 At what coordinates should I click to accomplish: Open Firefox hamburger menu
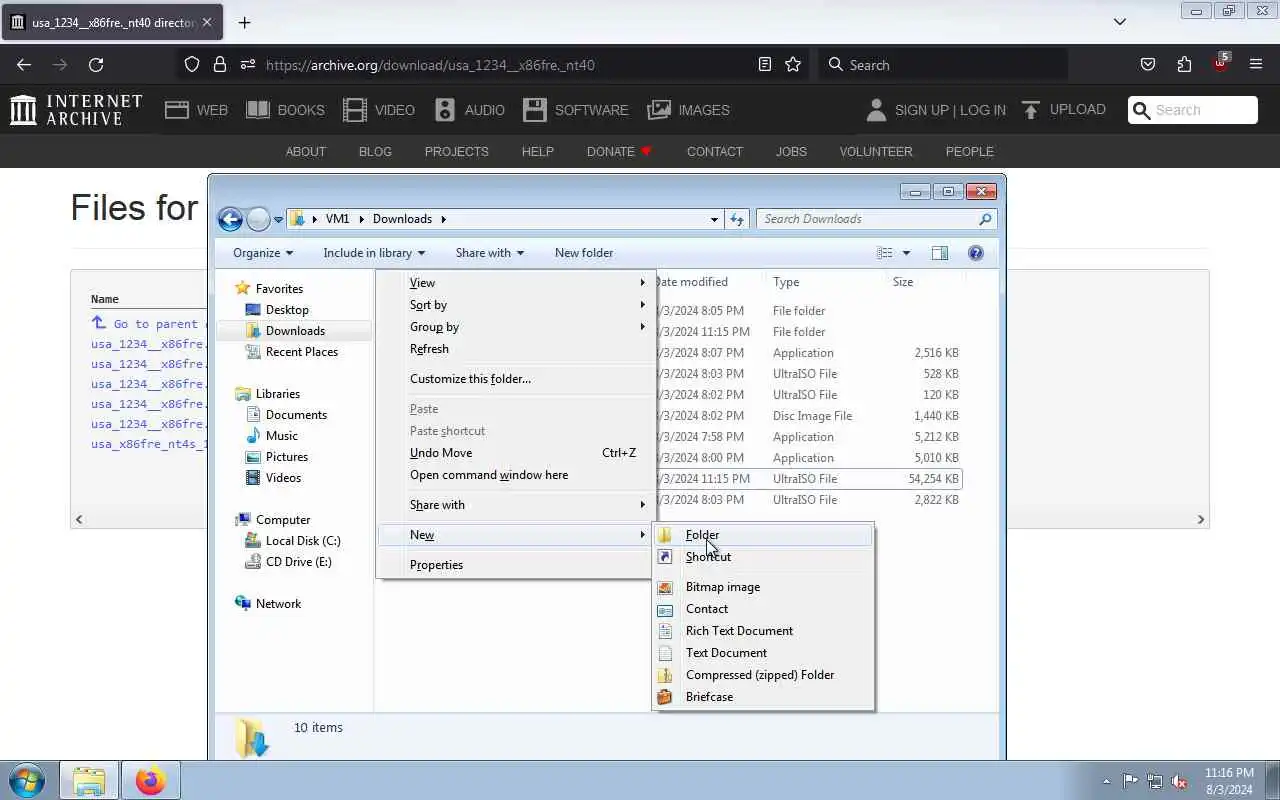coord(1256,65)
